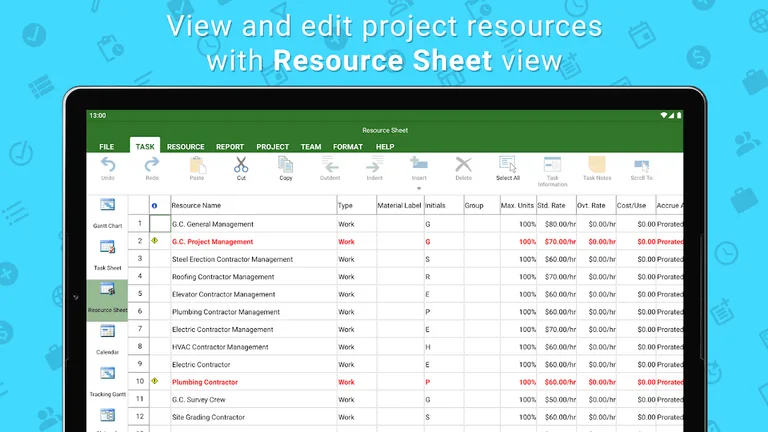Viewport: 768px width, 432px height.
Task: Click the Group column header
Action: [482, 205]
